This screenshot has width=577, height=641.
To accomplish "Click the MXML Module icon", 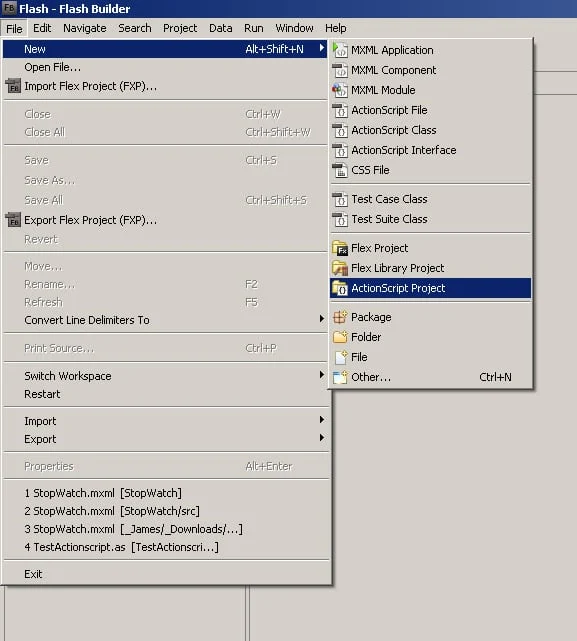I will 340,90.
